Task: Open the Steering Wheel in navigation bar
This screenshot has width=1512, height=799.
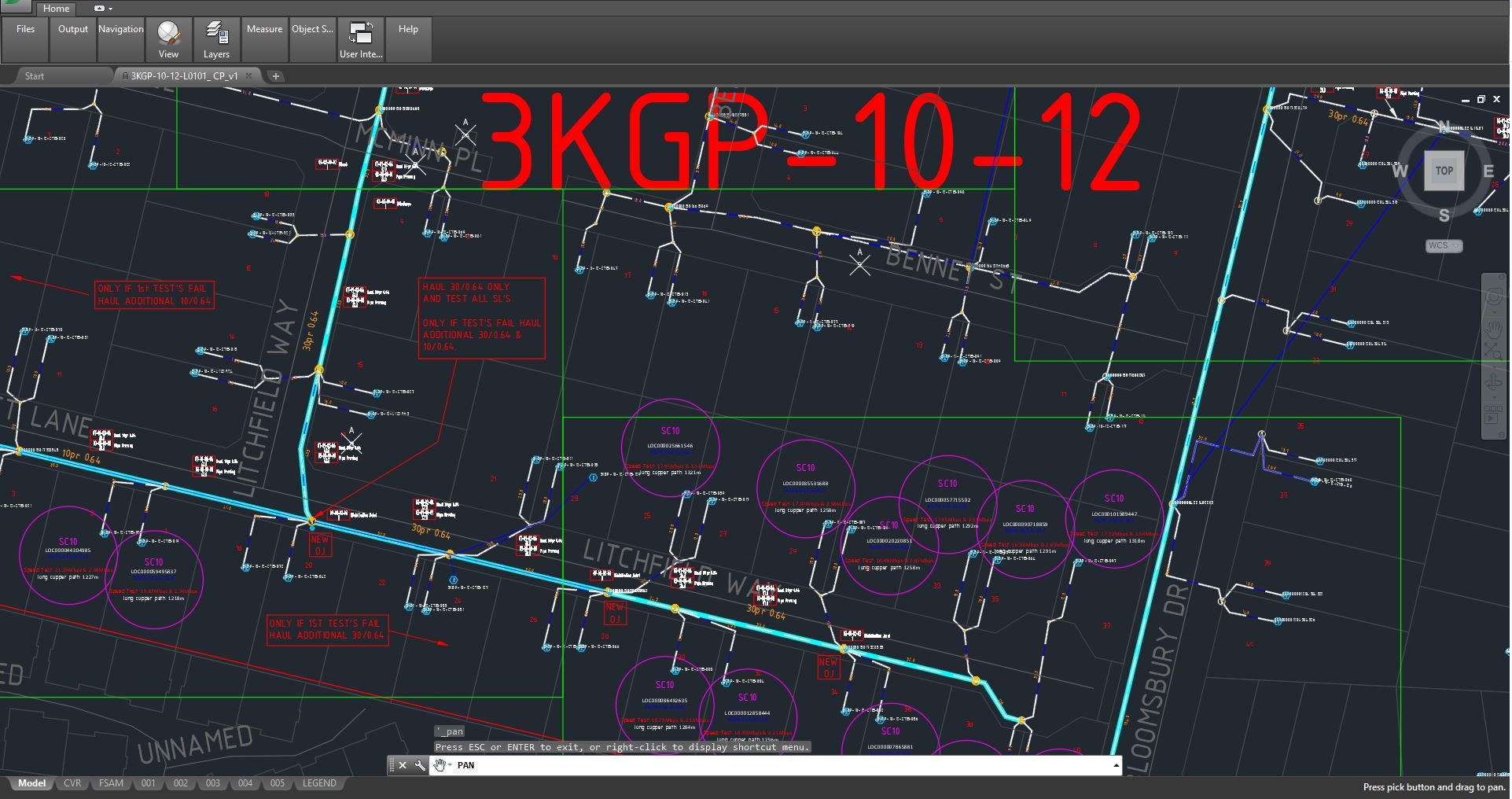Action: [x=1493, y=297]
